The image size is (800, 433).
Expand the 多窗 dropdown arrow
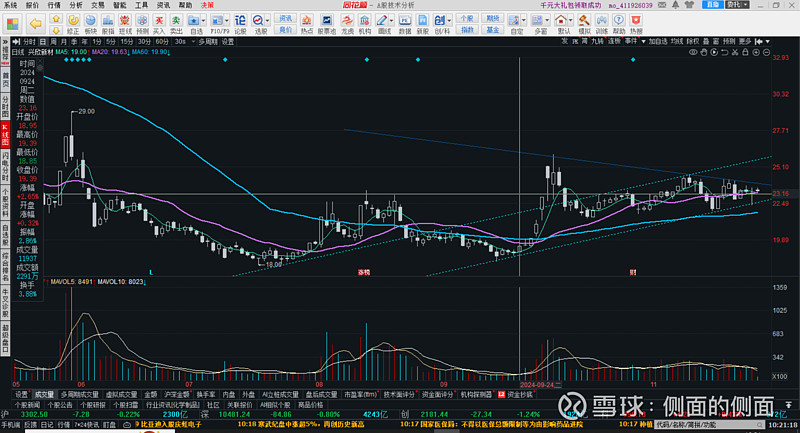coord(546,20)
